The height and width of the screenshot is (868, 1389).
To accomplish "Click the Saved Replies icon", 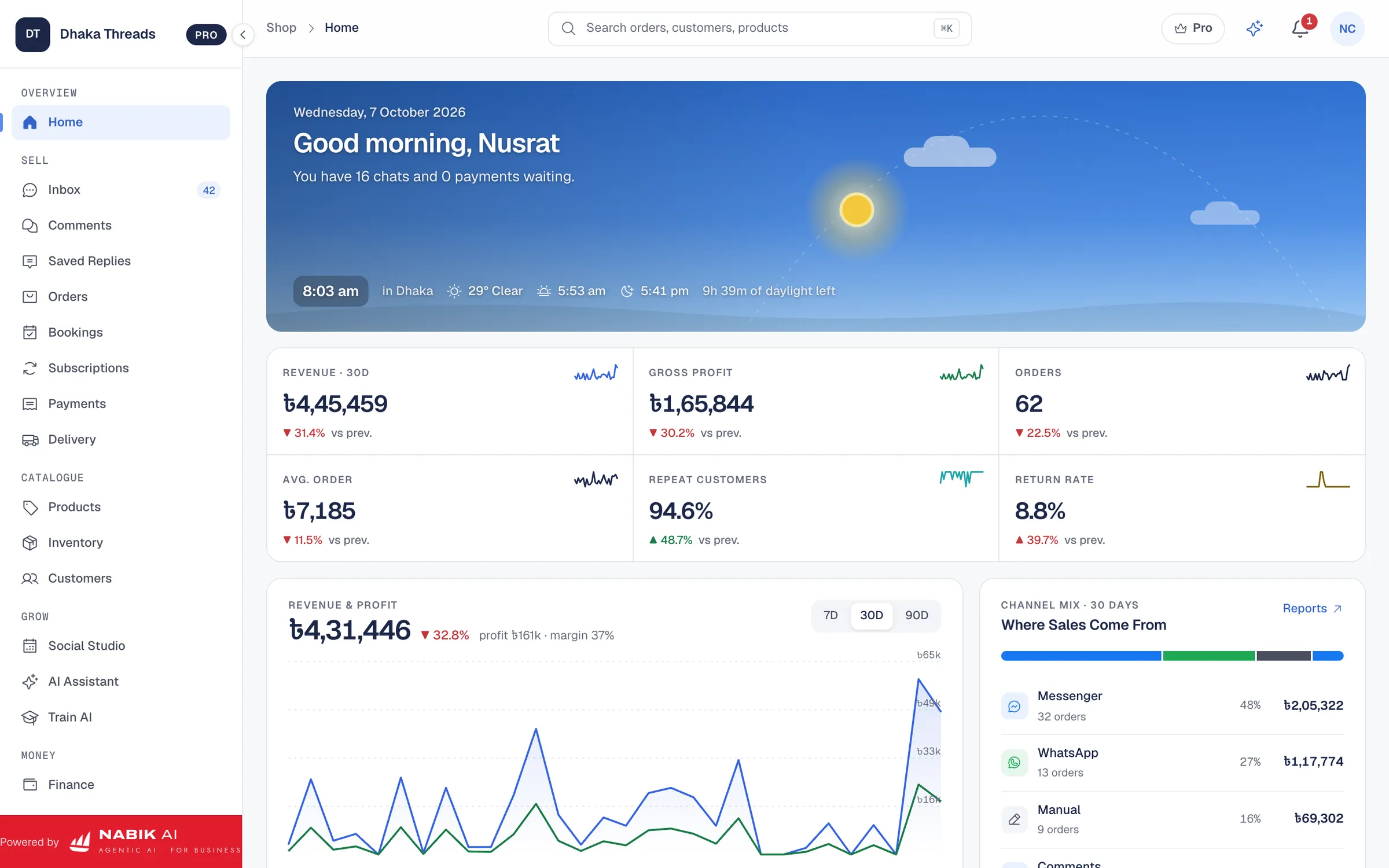I will 30,262.
